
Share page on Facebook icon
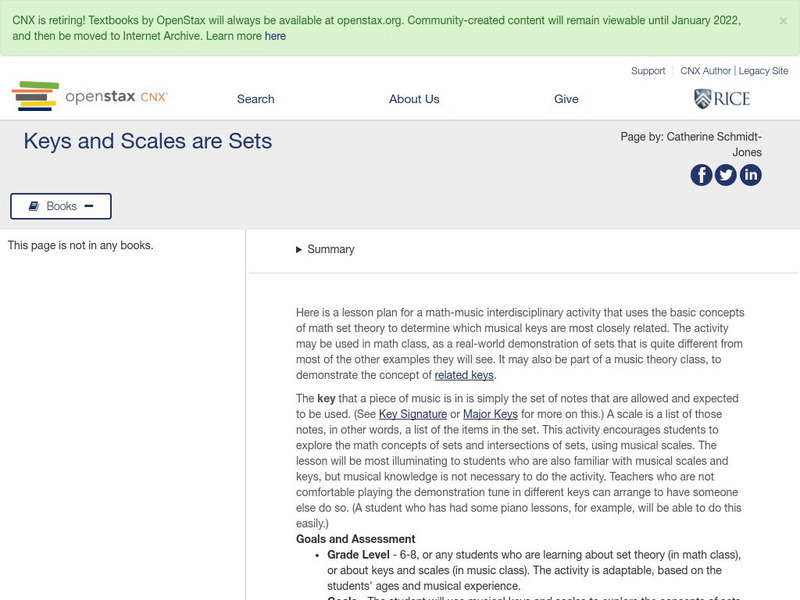[701, 175]
